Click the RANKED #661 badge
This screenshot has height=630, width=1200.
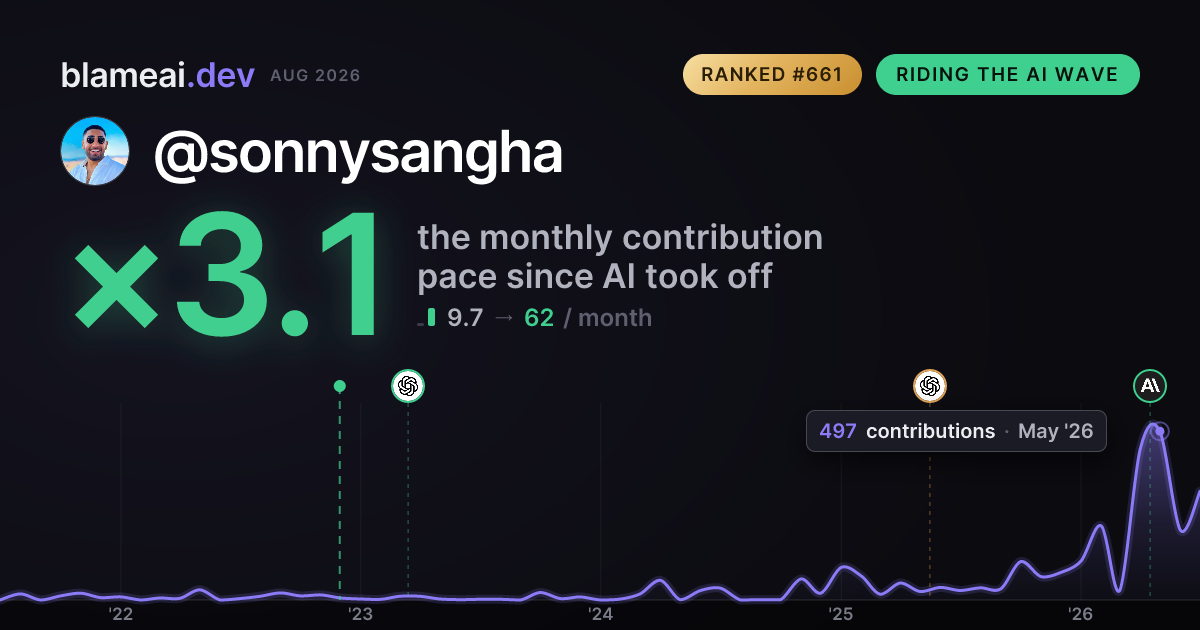click(x=772, y=75)
